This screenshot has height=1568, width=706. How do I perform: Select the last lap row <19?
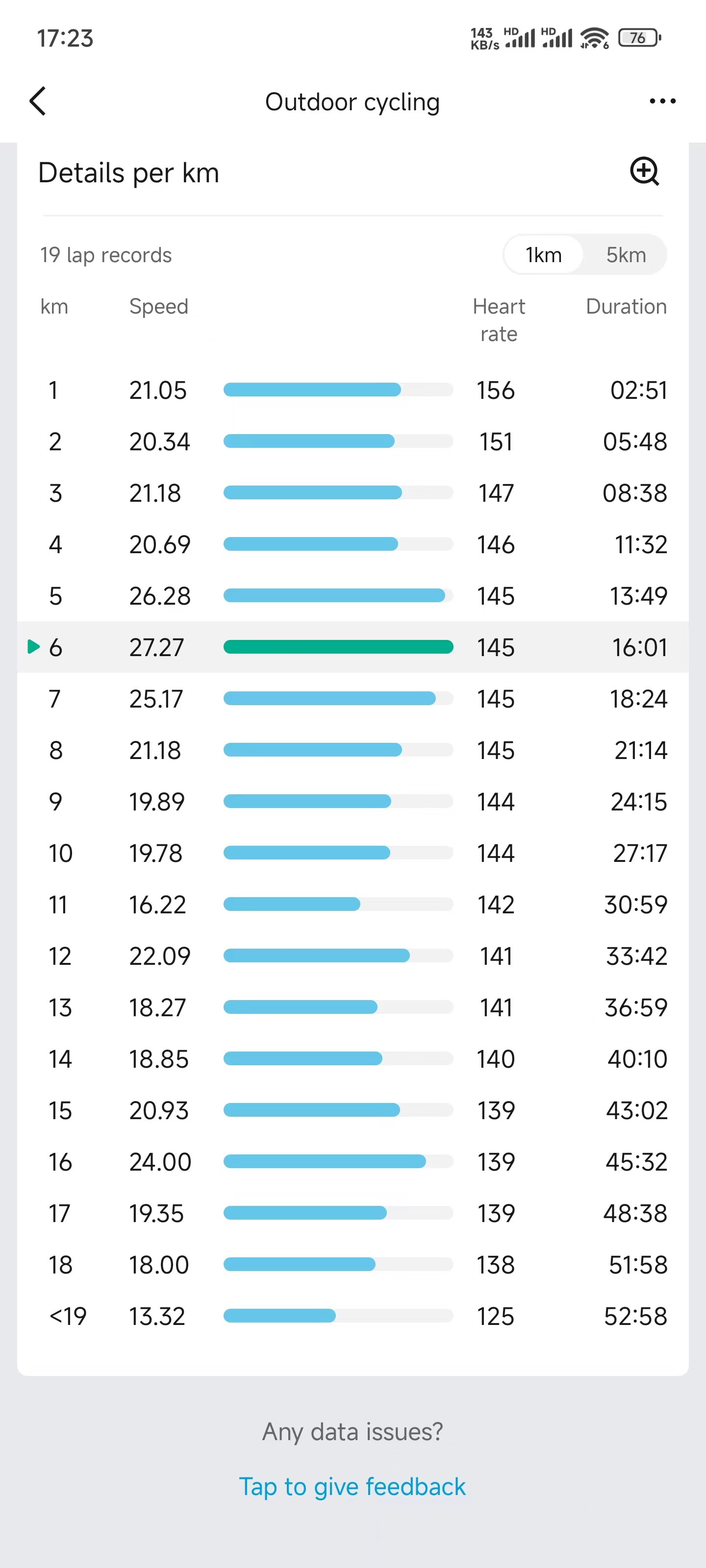tap(353, 1316)
